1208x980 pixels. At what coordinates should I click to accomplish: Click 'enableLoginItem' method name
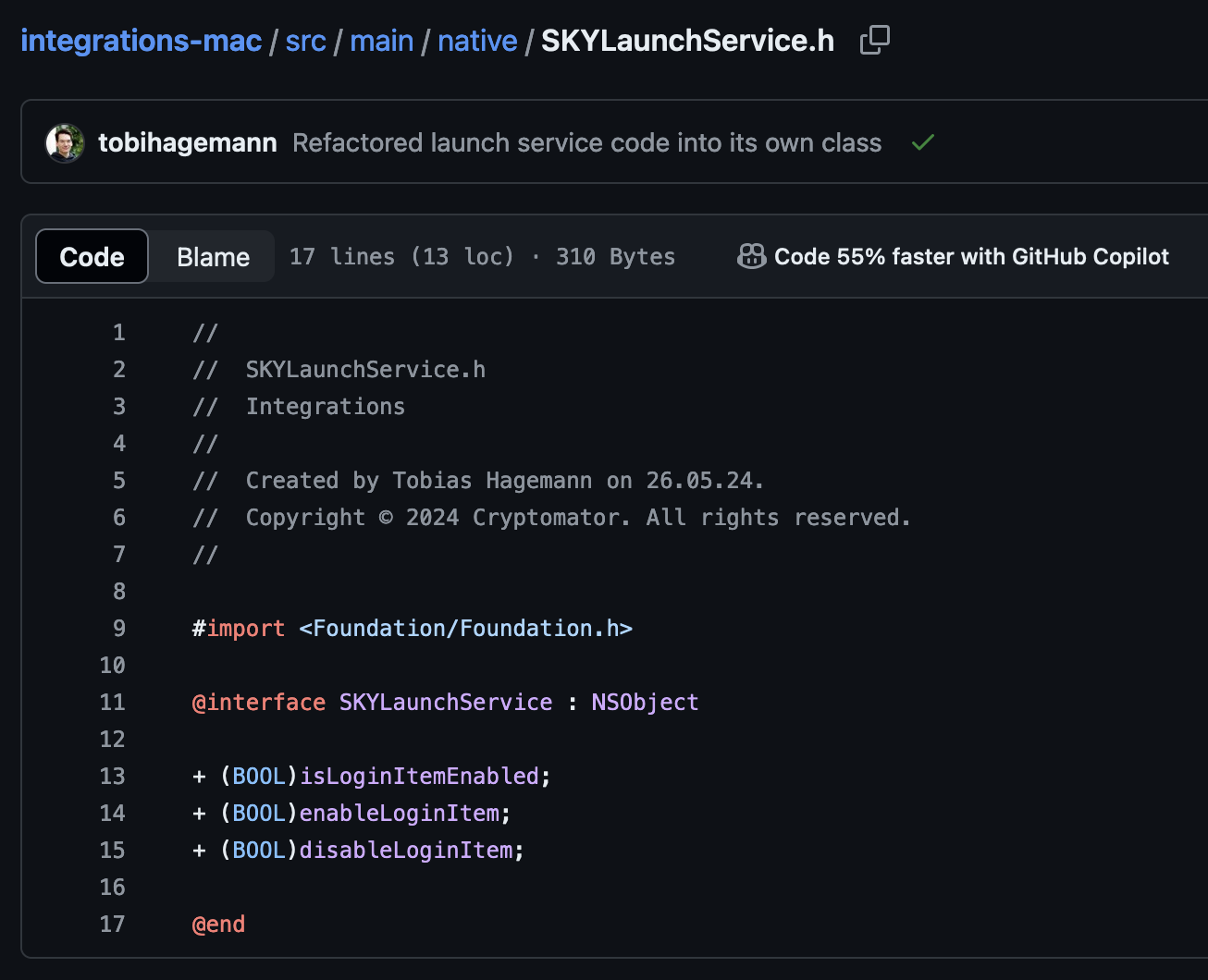pos(399,813)
